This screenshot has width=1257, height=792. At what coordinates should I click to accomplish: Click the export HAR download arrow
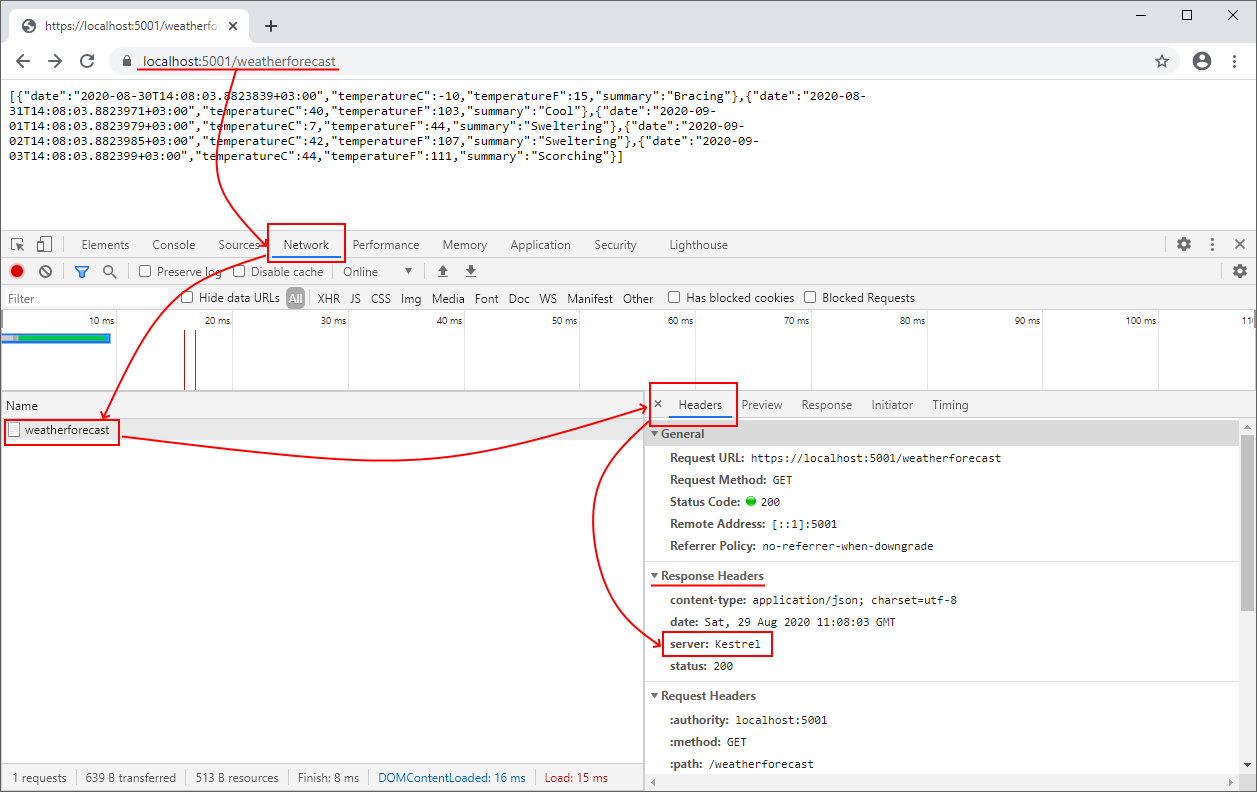click(471, 271)
